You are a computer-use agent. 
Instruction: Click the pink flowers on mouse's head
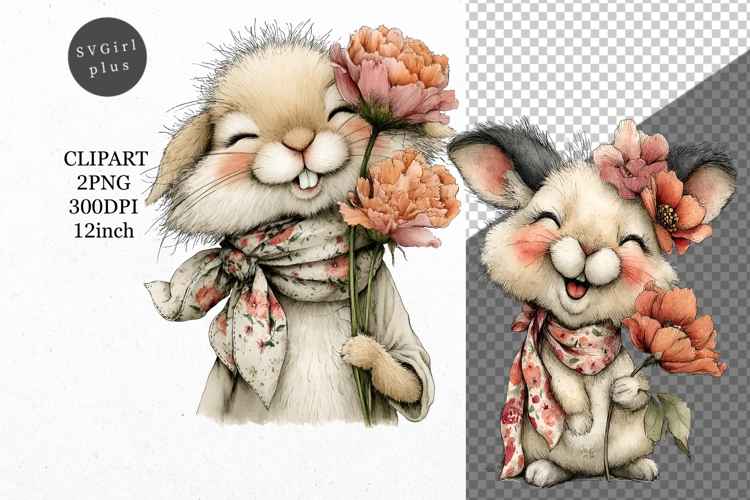tap(632, 160)
